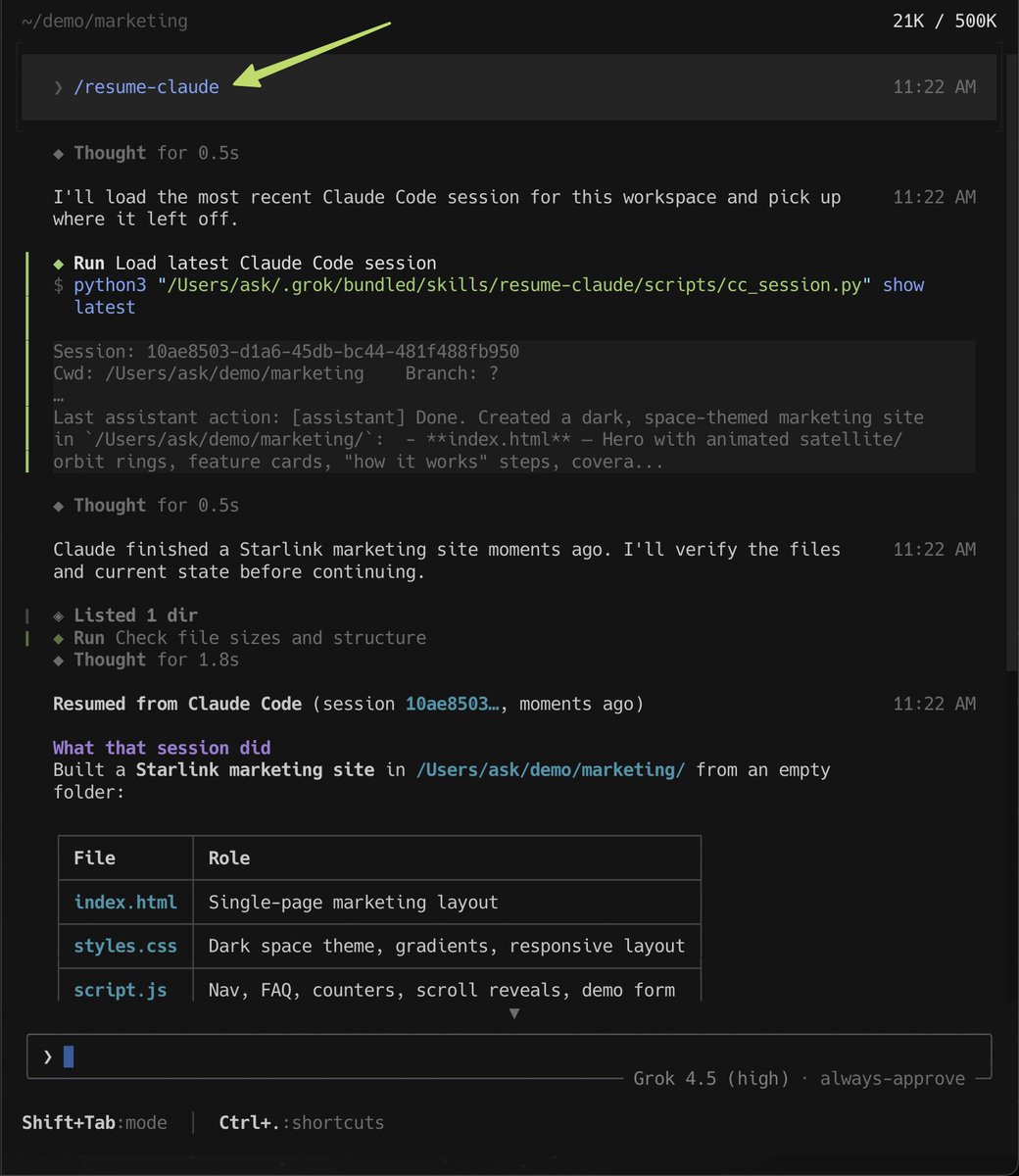The height and width of the screenshot is (1176, 1019).
Task: Open the index.html file link
Action: [125, 902]
